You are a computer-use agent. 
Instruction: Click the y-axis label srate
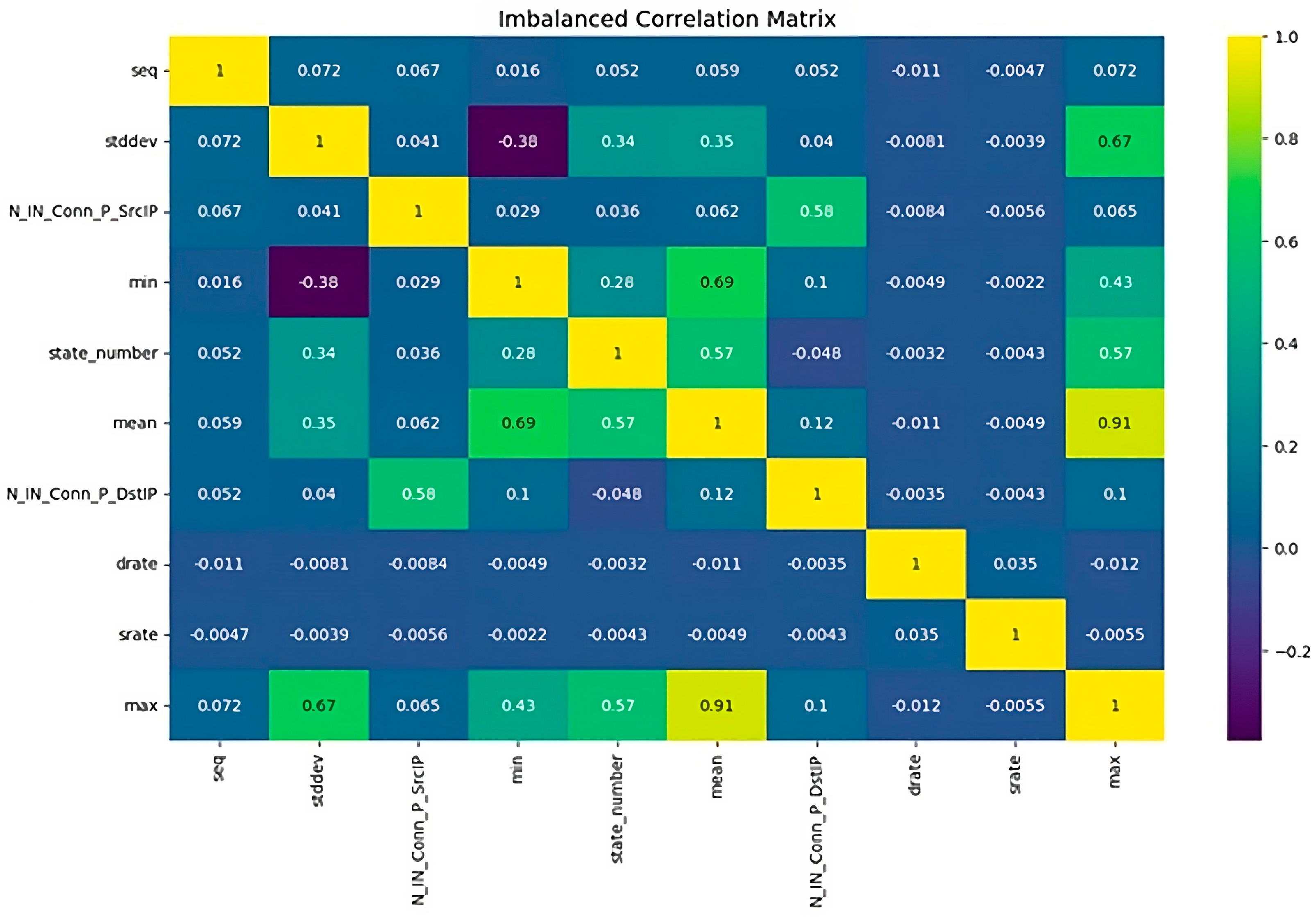tap(138, 634)
